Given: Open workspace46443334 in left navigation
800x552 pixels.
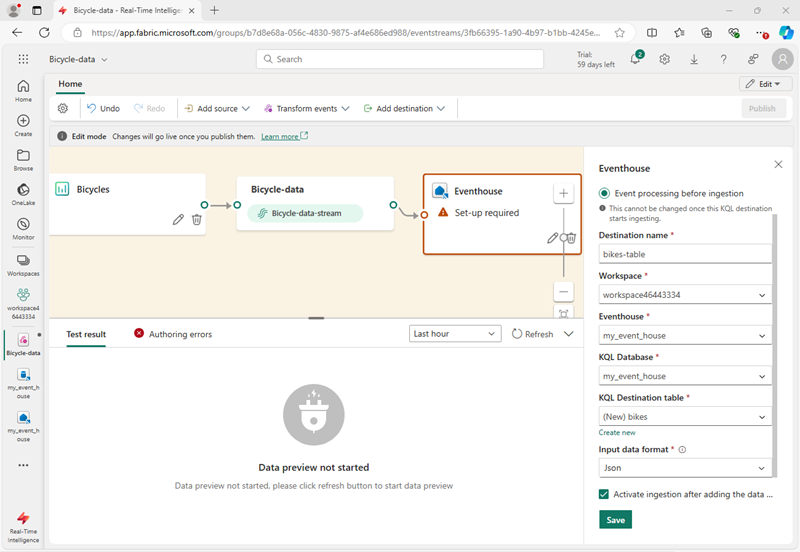Looking at the screenshot, I should tap(23, 304).
